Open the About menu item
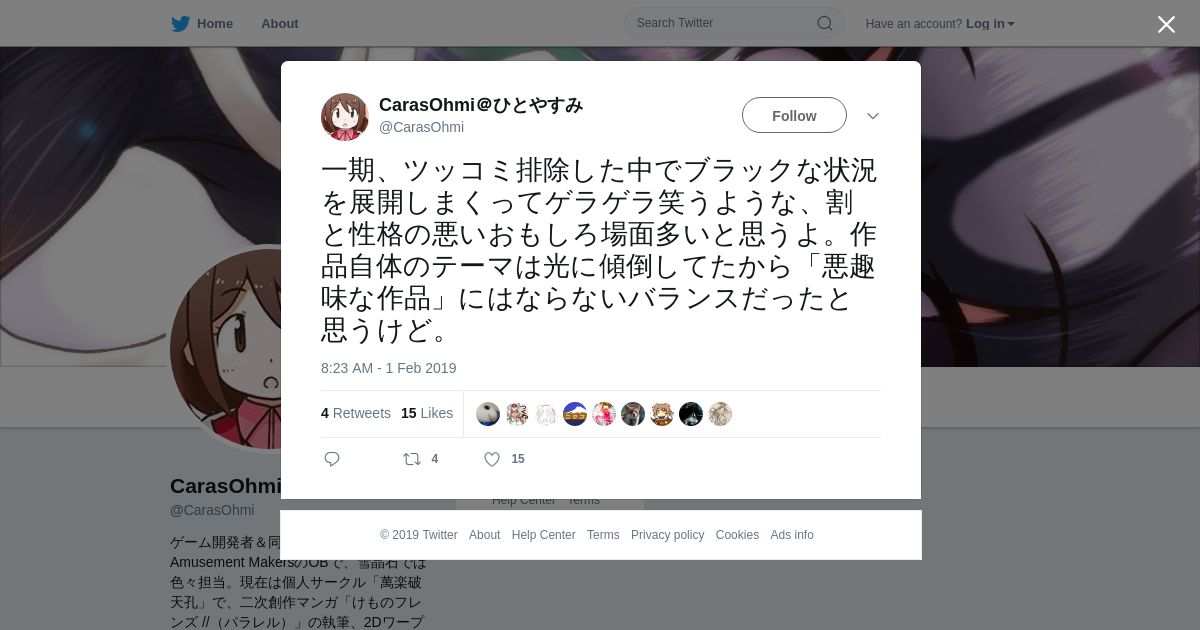The width and height of the screenshot is (1200, 630). tap(279, 24)
